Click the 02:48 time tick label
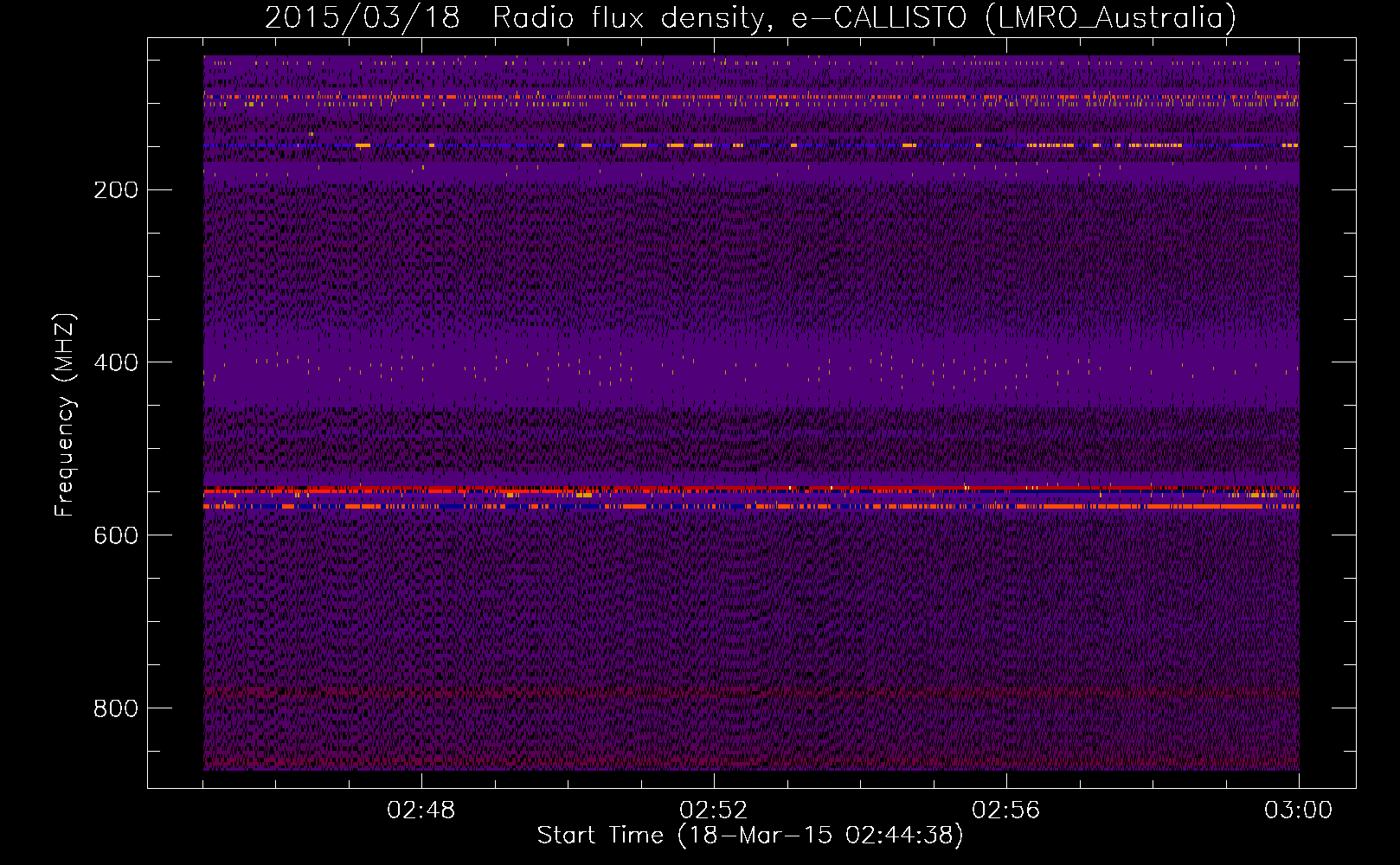 click(421, 811)
